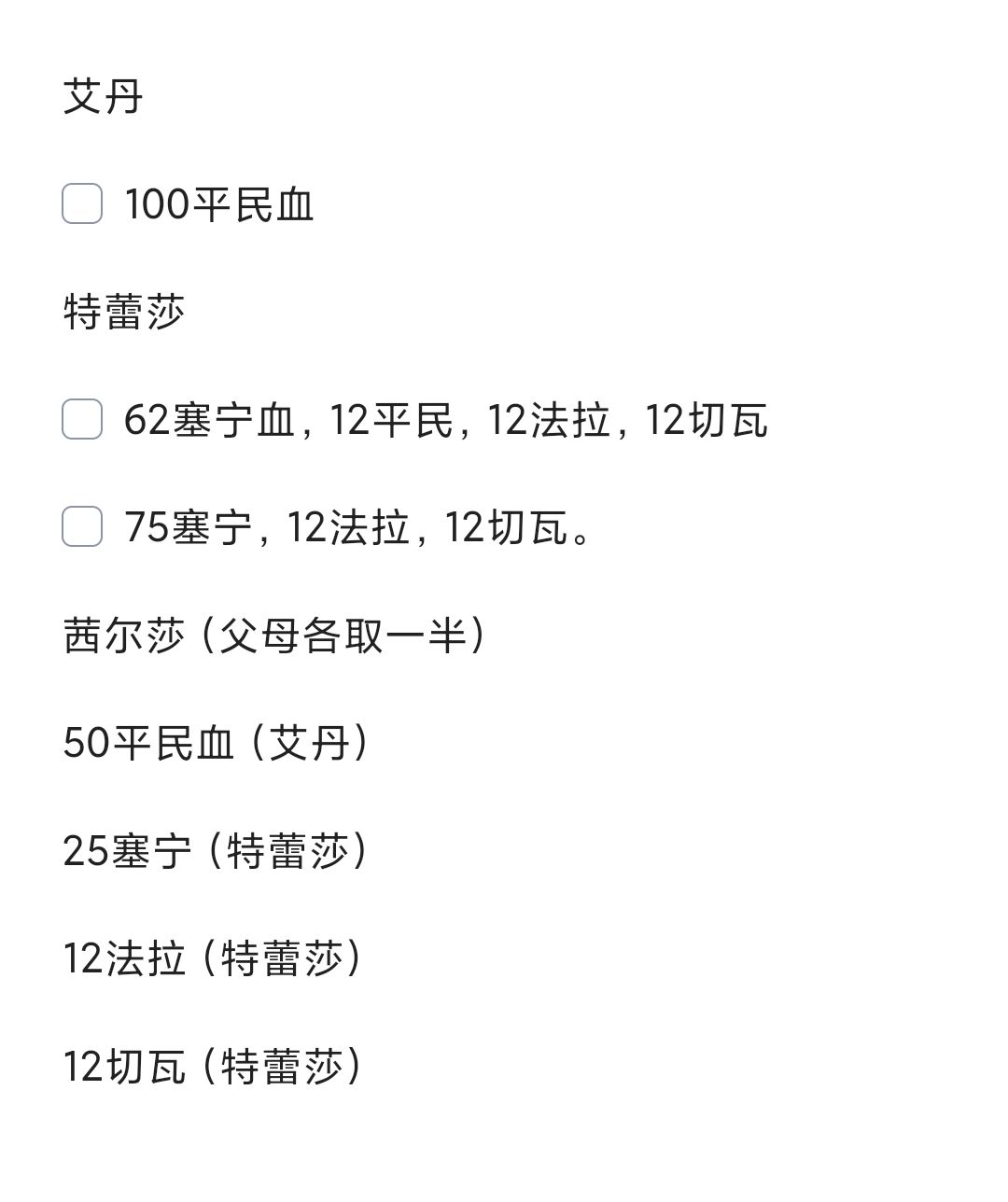Image resolution: width=1008 pixels, height=1202 pixels.
Task: Click "62塞宁血" text in the checklist item
Action: click(x=209, y=420)
